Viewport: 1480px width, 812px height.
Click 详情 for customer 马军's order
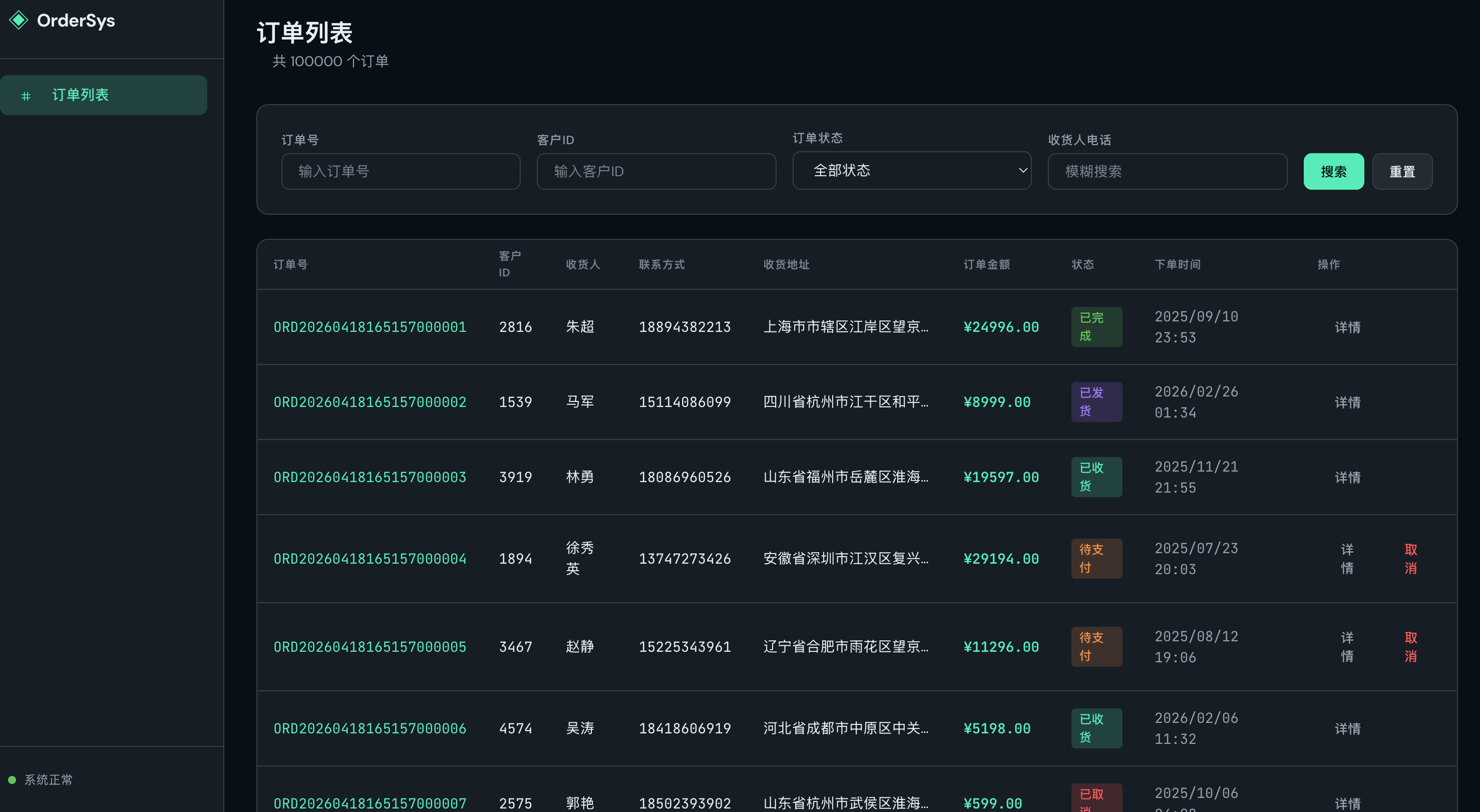1347,402
